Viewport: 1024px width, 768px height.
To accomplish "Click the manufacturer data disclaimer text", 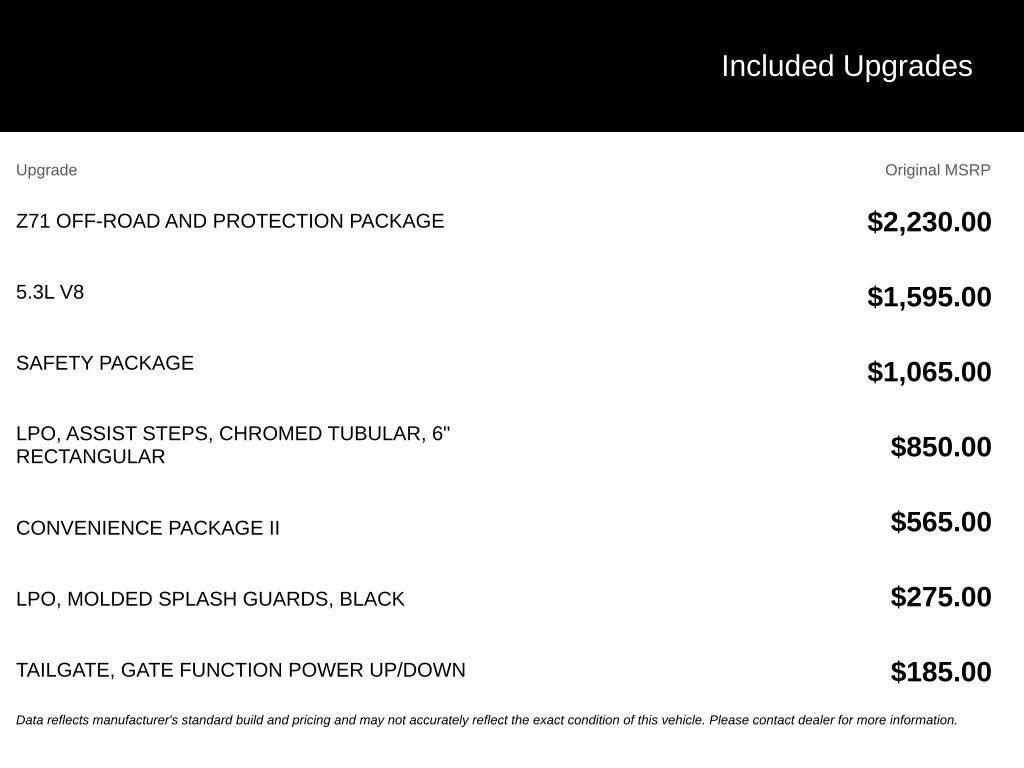I will (x=487, y=720).
